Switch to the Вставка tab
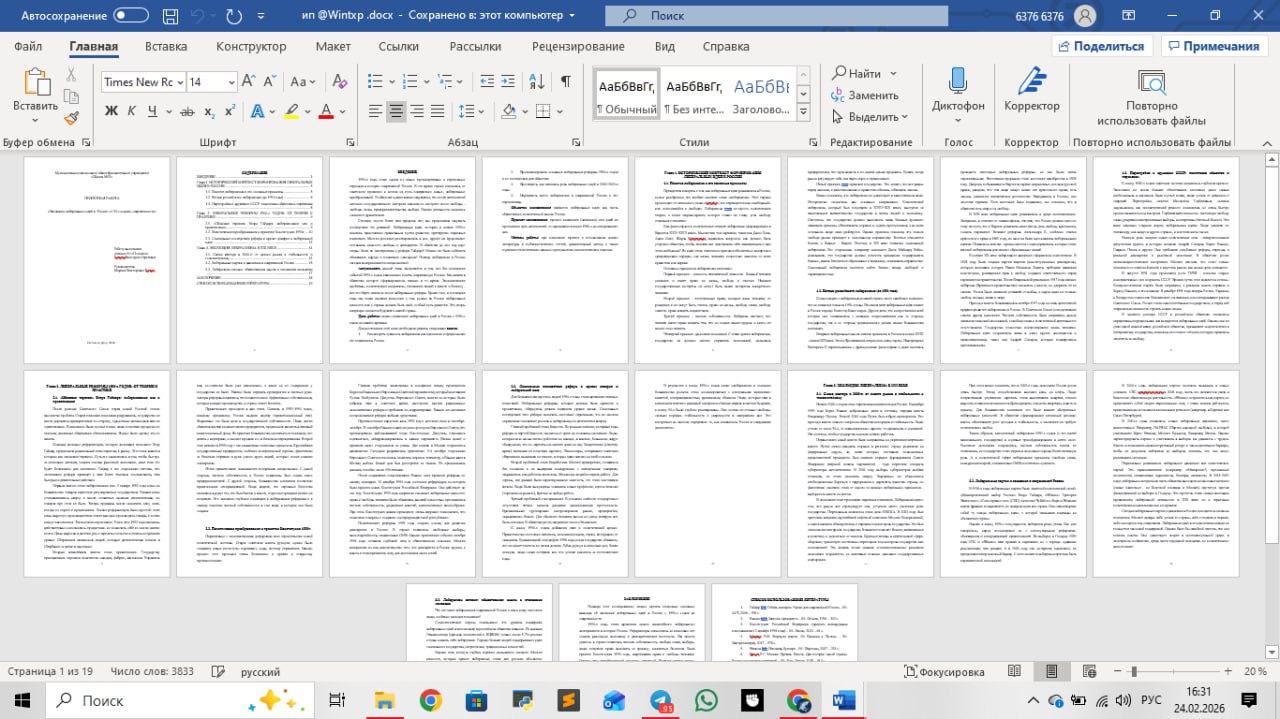 tap(166, 46)
